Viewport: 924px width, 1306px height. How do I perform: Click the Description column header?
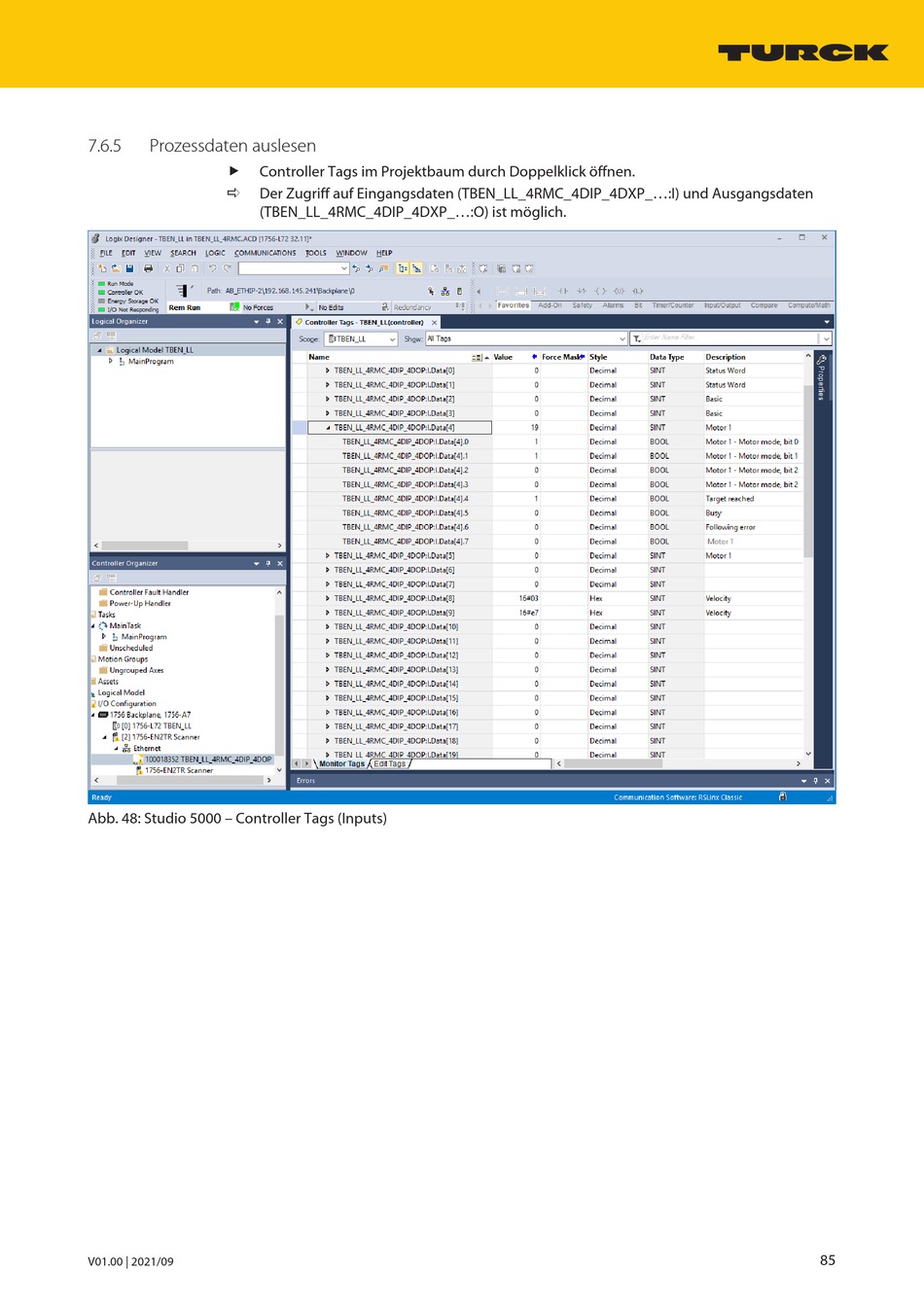pyautogui.click(x=726, y=358)
